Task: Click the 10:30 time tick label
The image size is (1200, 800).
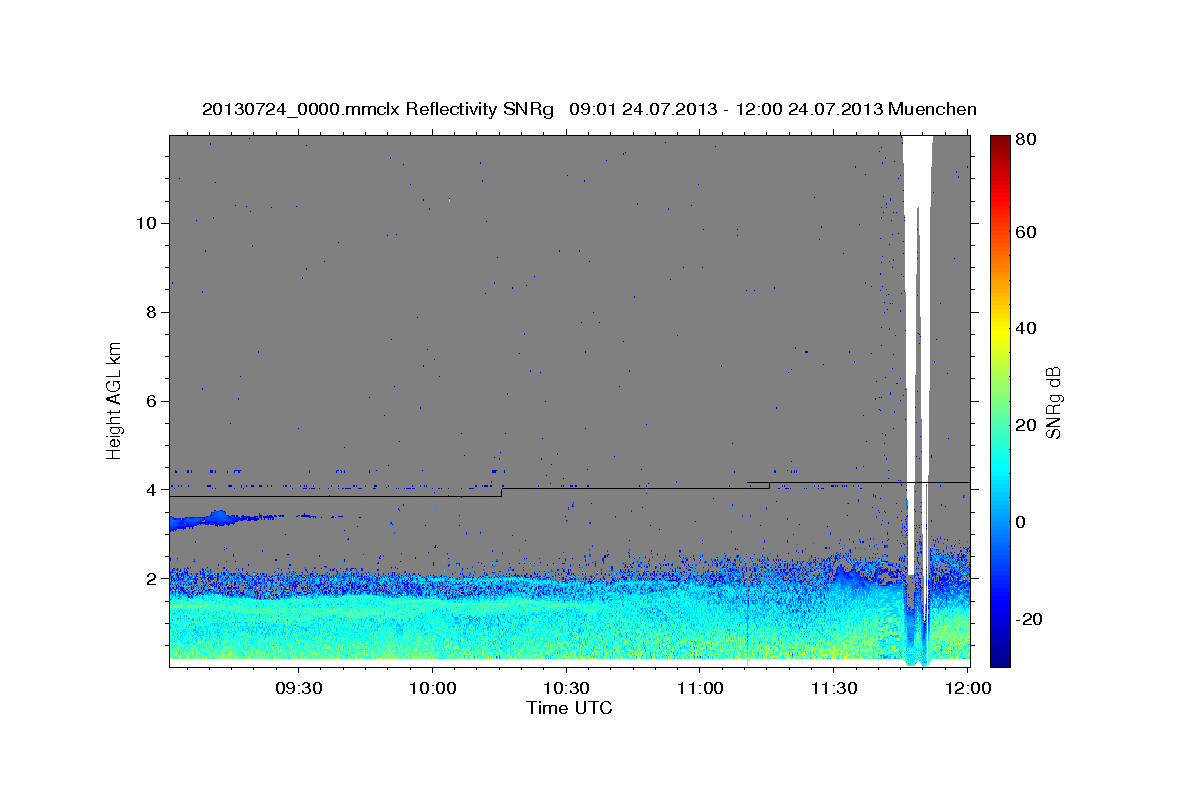Action: click(x=566, y=689)
